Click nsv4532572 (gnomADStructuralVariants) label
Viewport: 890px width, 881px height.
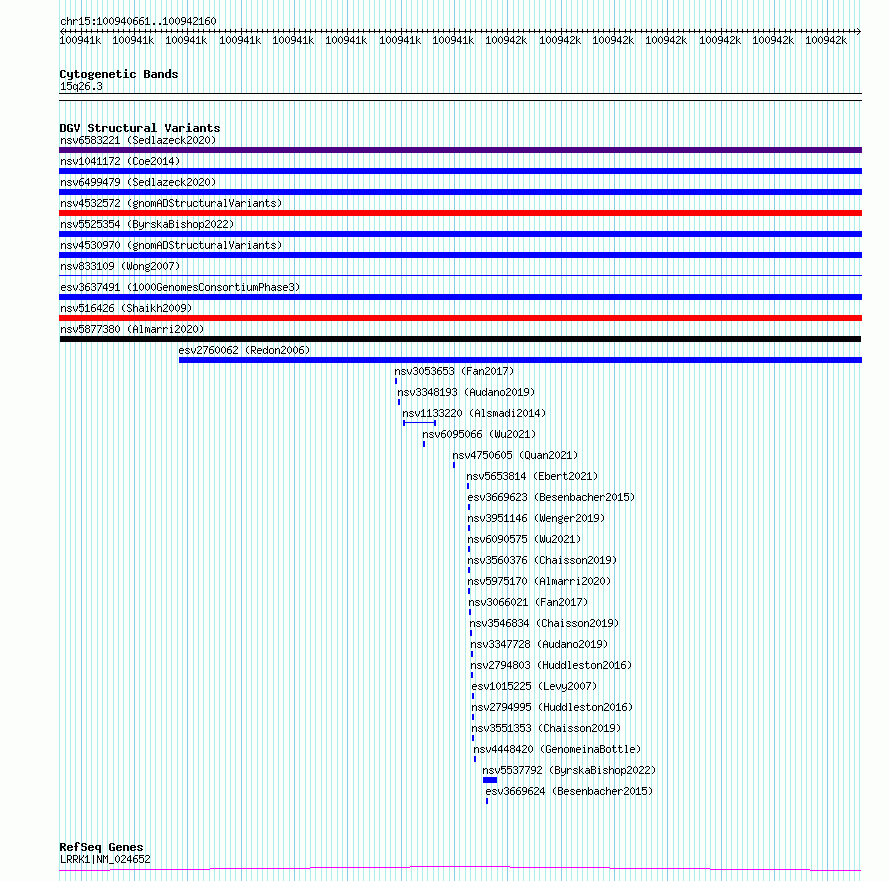coord(171,203)
